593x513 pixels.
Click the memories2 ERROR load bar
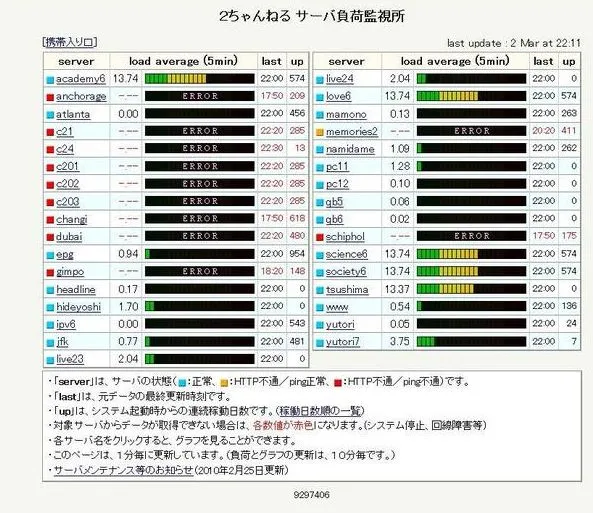click(x=471, y=131)
